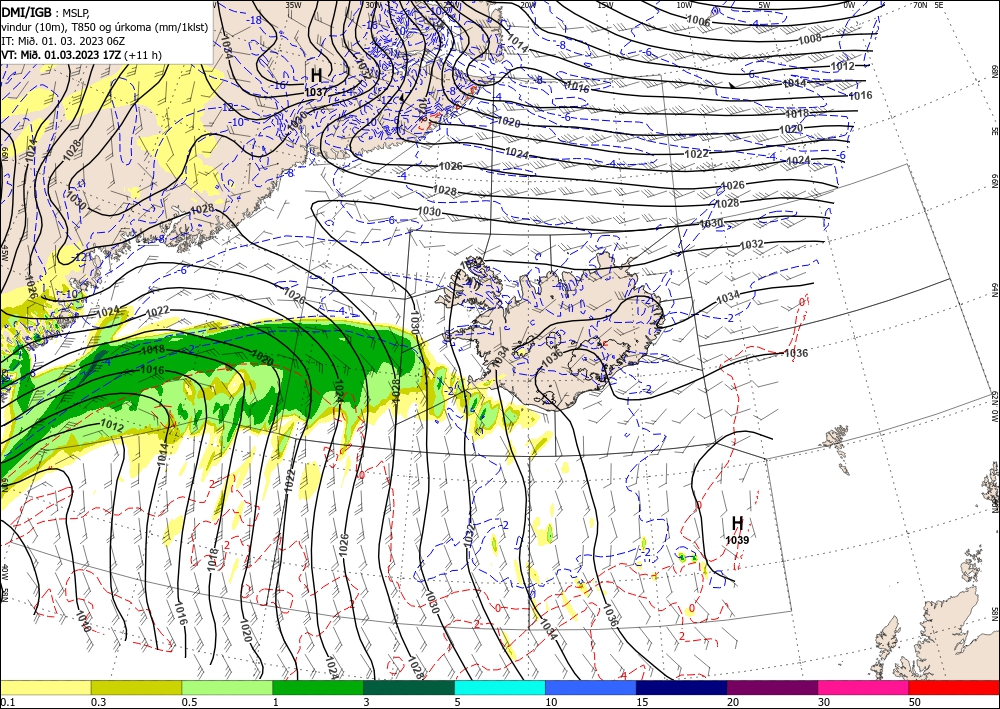Image resolution: width=1000 pixels, height=709 pixels.
Task: Click the legend tick value '50'
Action: click(915, 702)
